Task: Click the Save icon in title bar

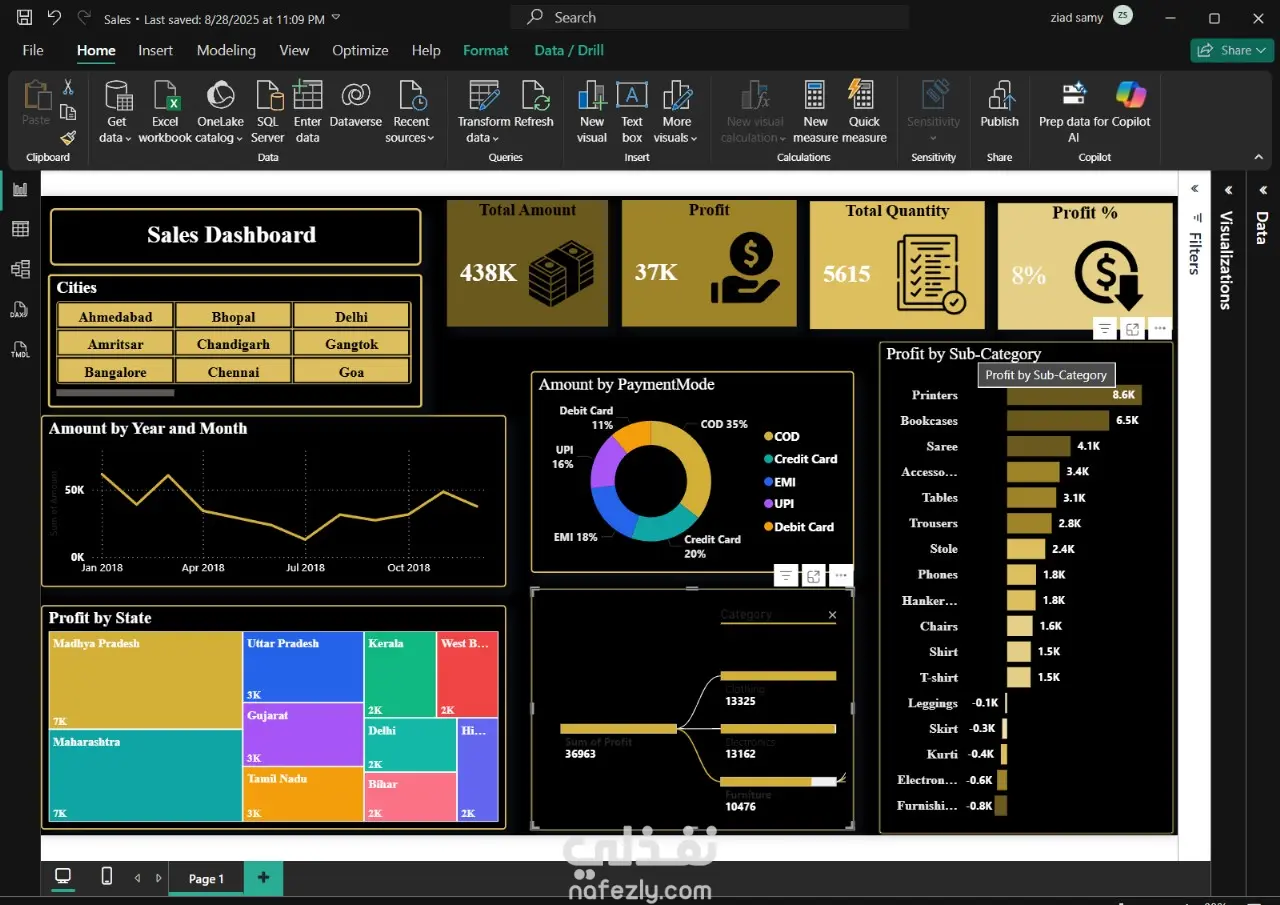Action: coord(25,18)
